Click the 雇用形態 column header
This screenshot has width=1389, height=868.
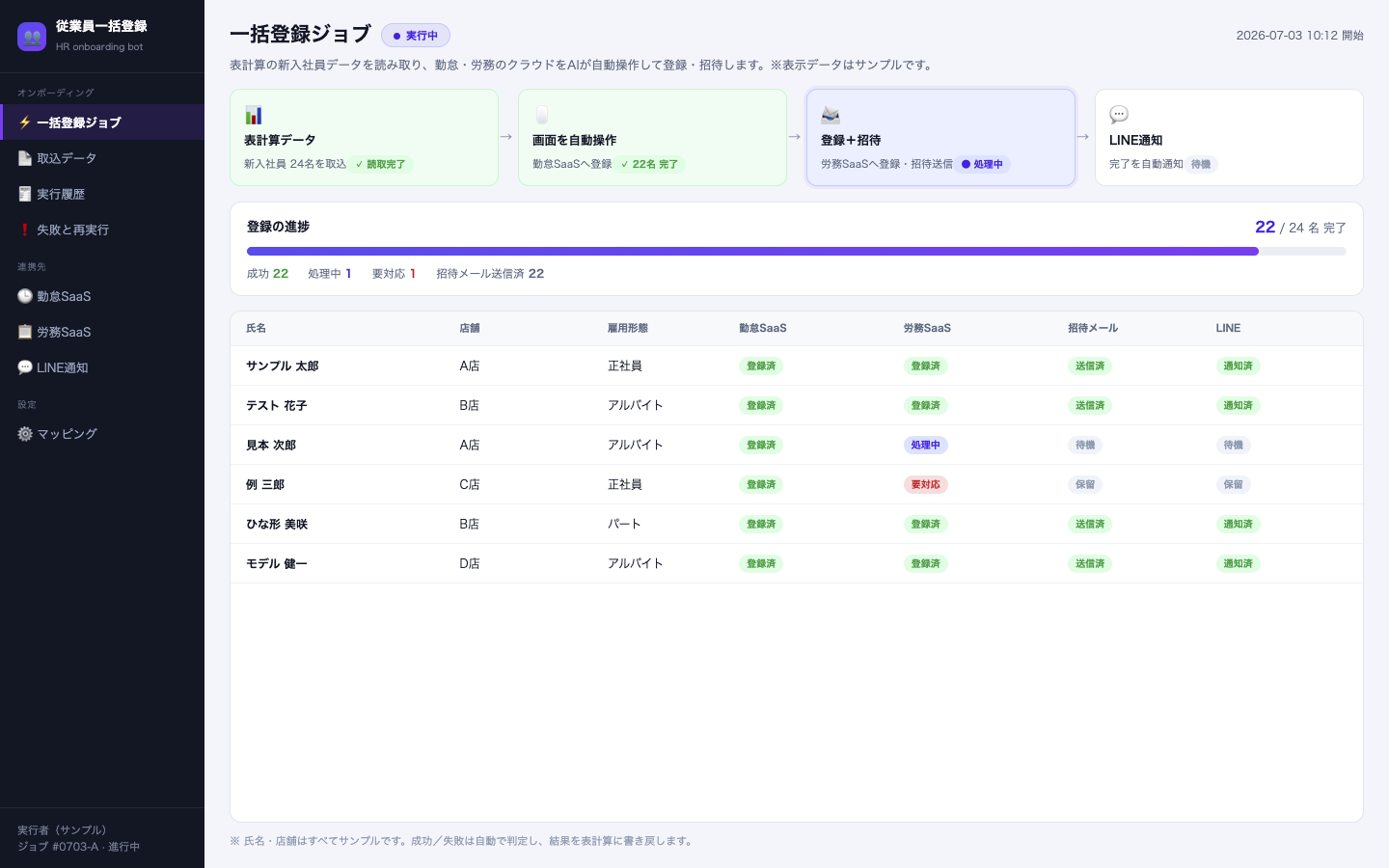point(628,328)
